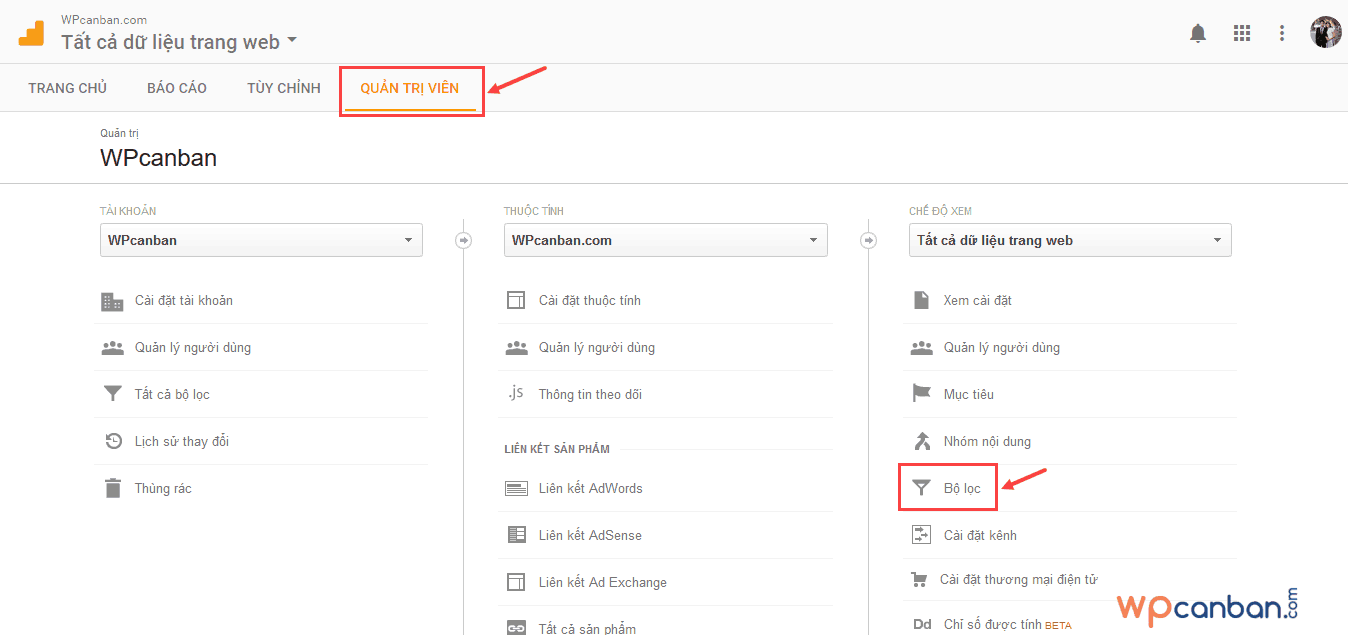This screenshot has width=1348, height=635.
Task: Click the AdSense link icon
Action: (516, 535)
